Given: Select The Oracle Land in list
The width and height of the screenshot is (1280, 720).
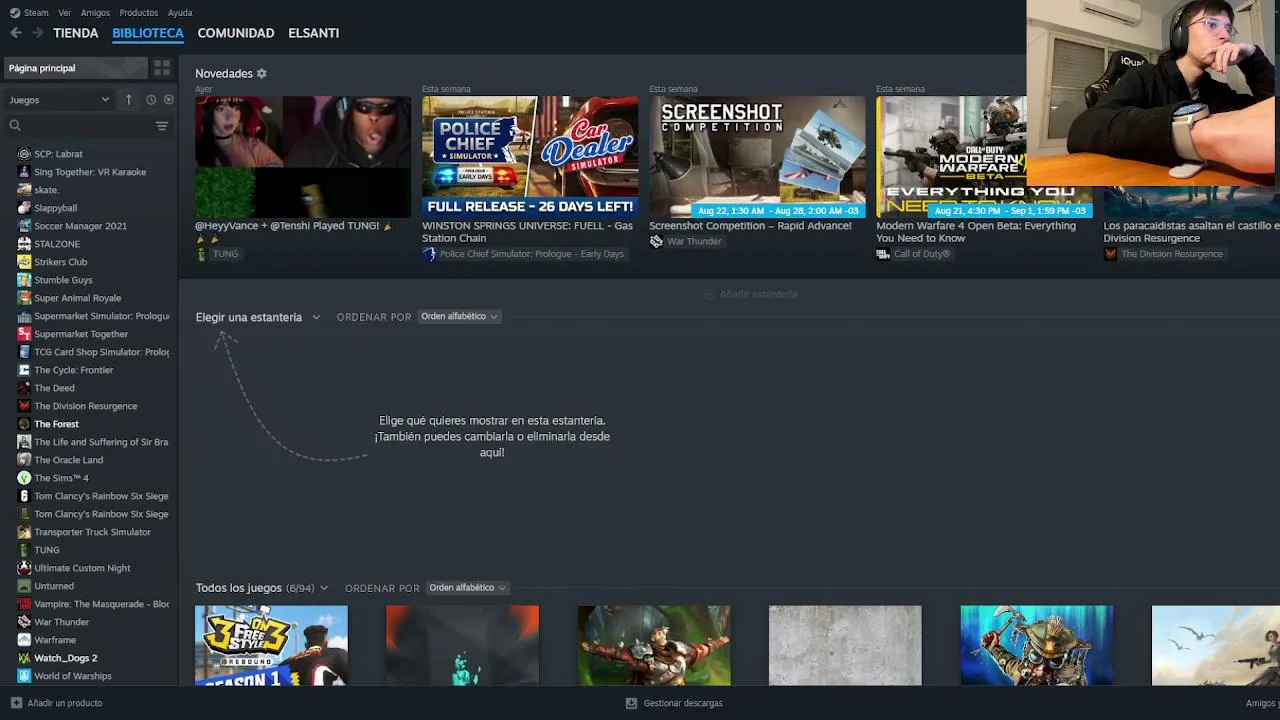Looking at the screenshot, I should point(69,460).
